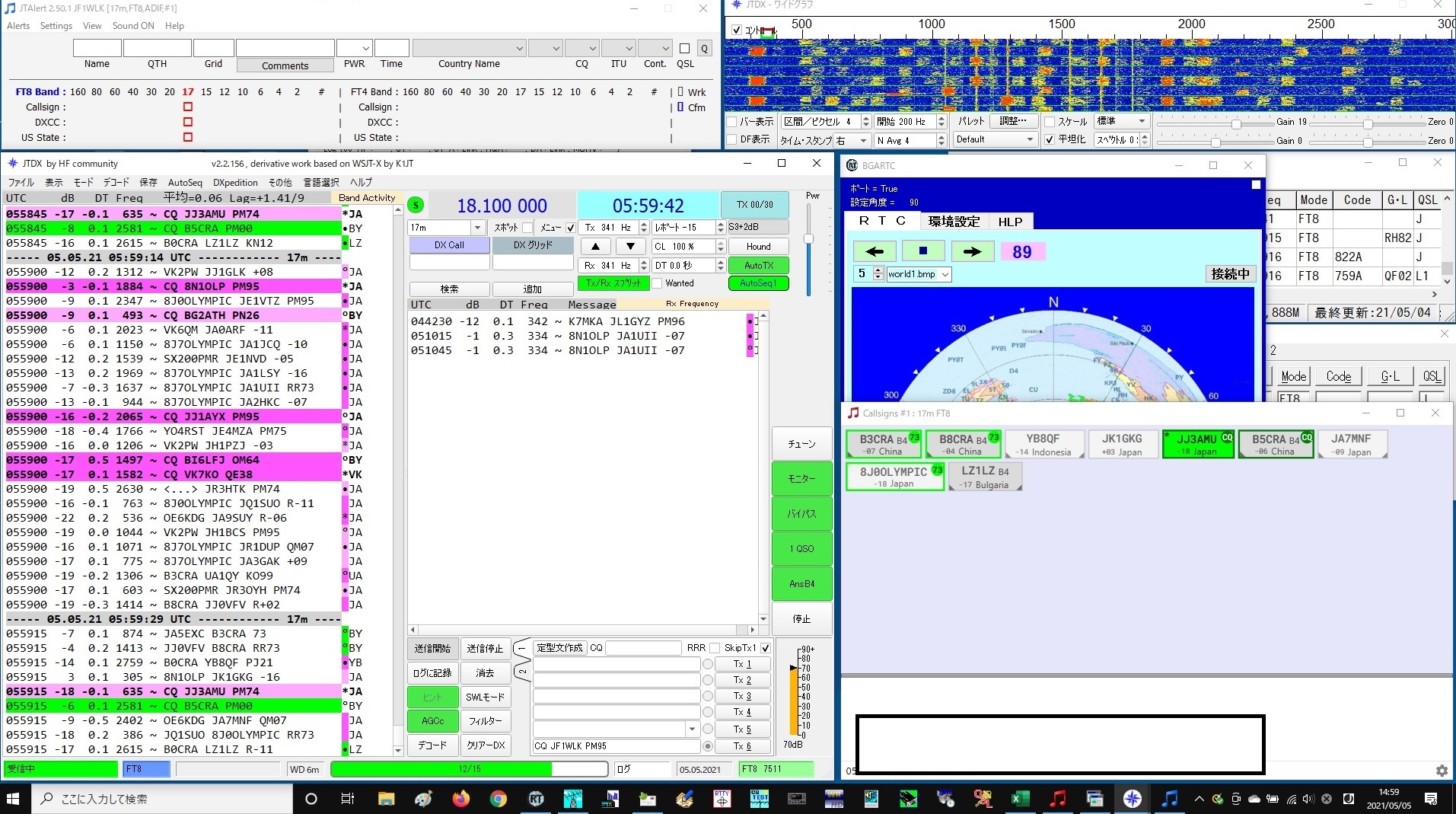Screen dimensions: 1456x814
Task: Open Task View on the taskbar
Action: [348, 798]
